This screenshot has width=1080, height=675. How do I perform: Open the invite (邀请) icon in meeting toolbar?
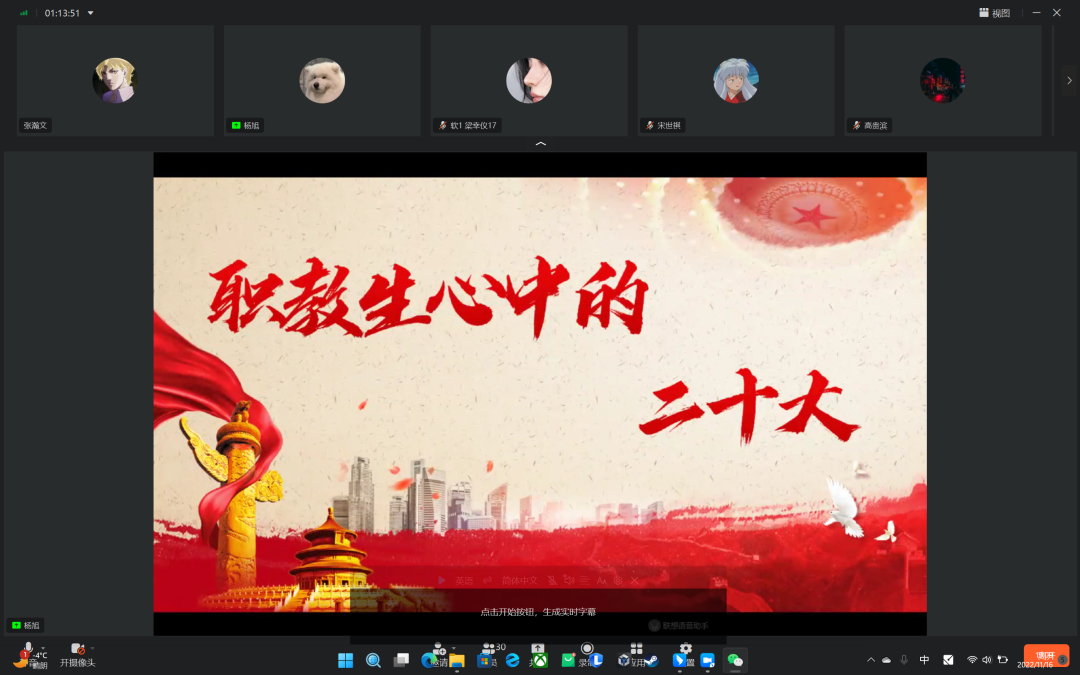coord(438,650)
